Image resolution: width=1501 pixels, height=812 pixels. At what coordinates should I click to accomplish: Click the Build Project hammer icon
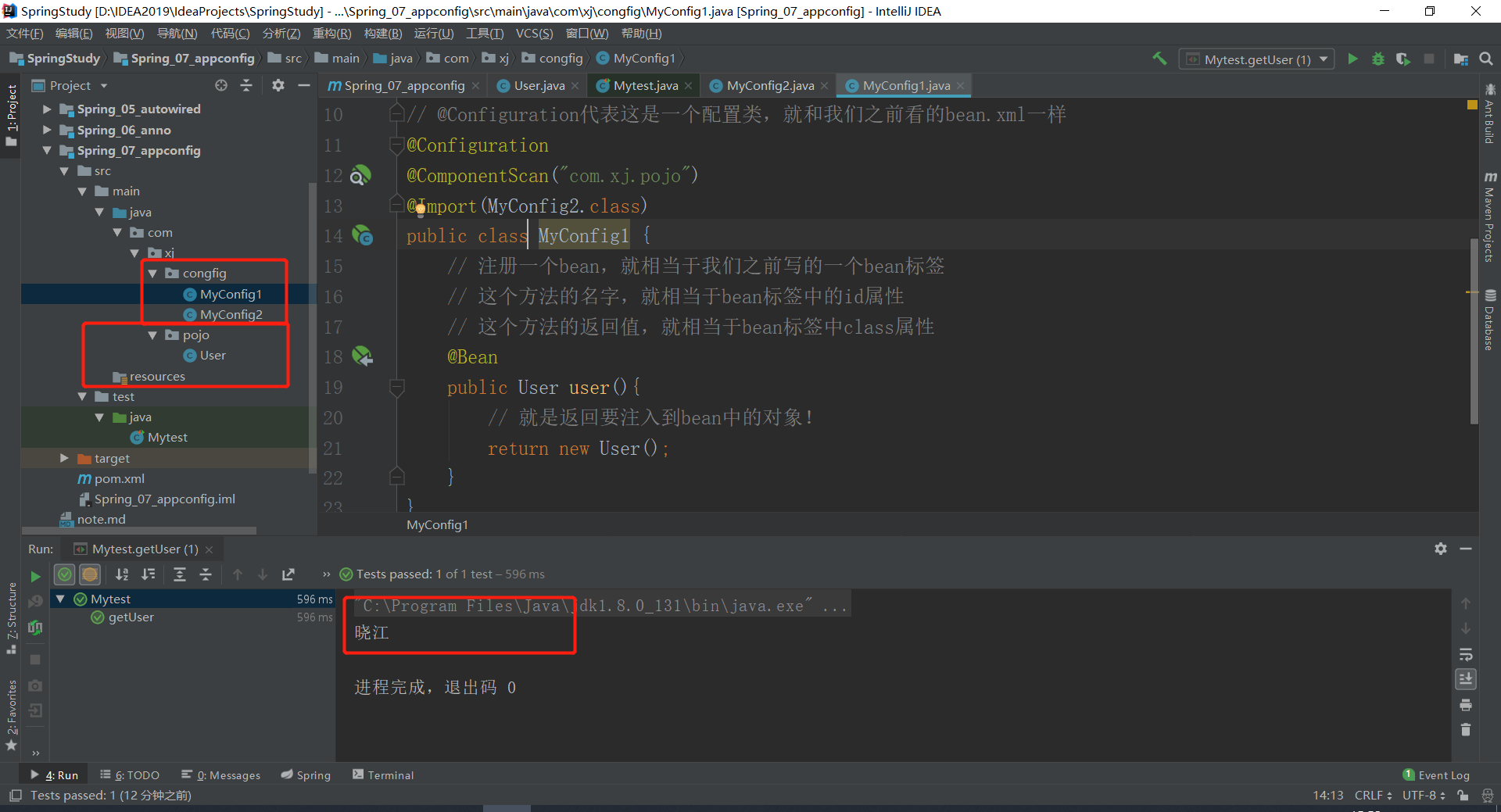tap(1159, 59)
